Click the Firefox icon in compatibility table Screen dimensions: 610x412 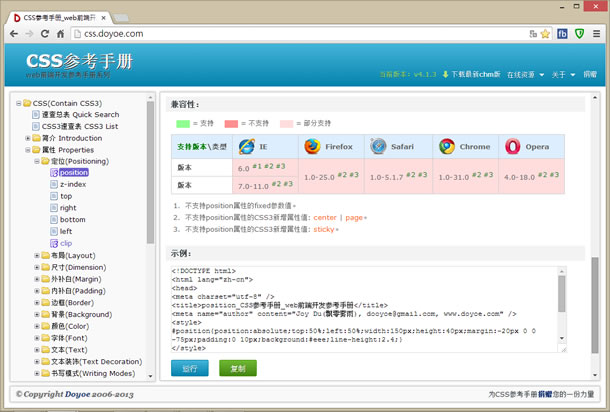point(311,146)
